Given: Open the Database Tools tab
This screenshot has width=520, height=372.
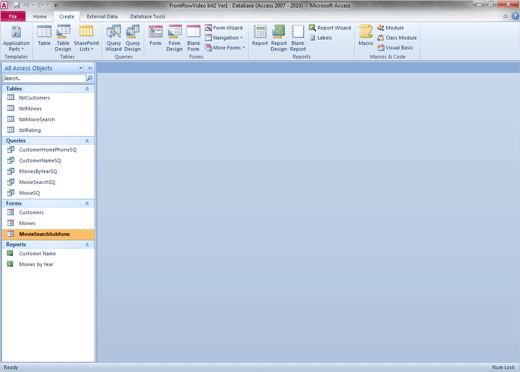Looking at the screenshot, I should pos(147,16).
